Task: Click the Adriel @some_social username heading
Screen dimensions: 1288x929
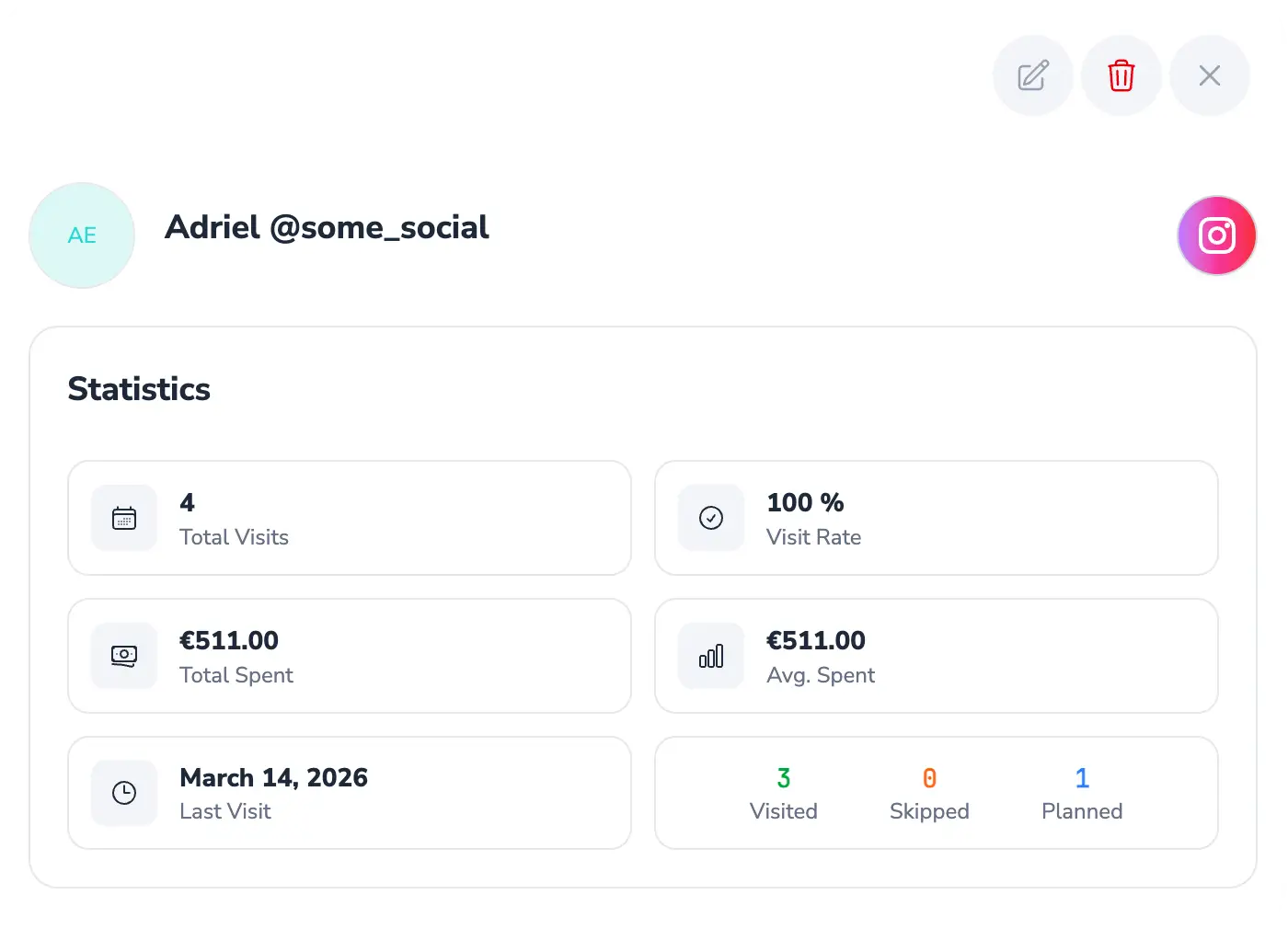Action: pos(327,227)
